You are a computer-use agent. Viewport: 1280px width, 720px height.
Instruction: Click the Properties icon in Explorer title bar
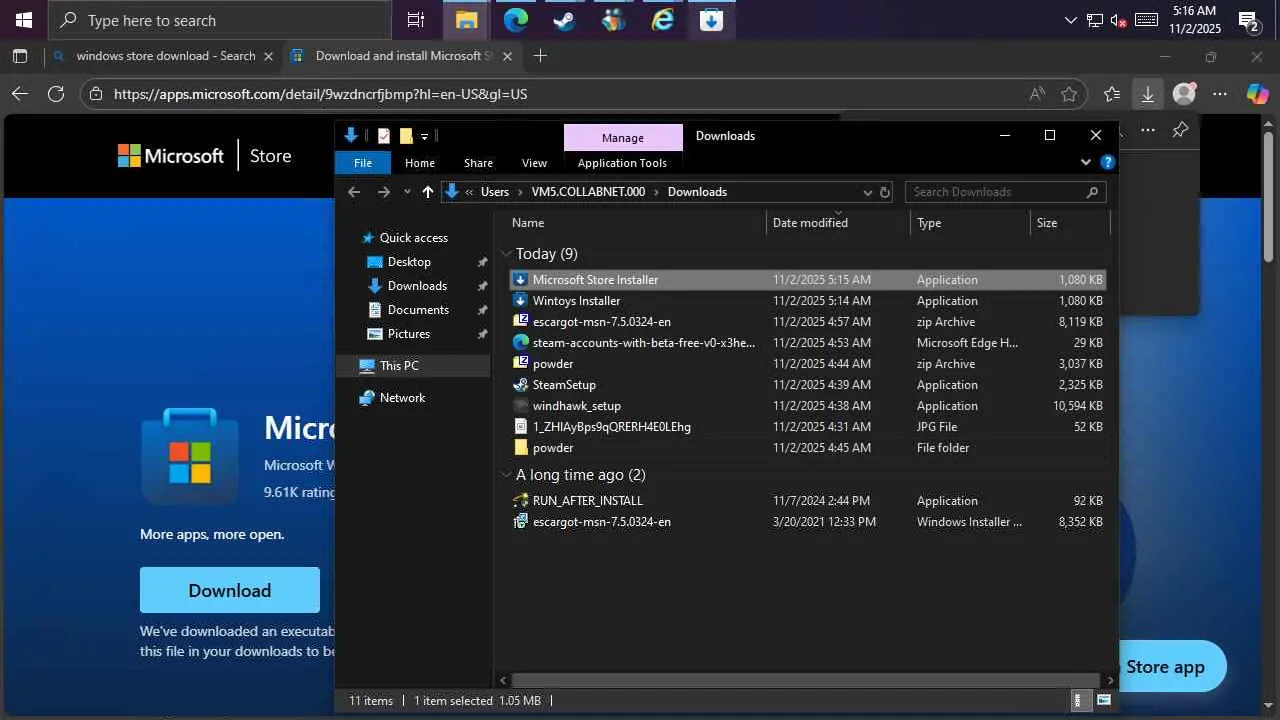coord(384,136)
